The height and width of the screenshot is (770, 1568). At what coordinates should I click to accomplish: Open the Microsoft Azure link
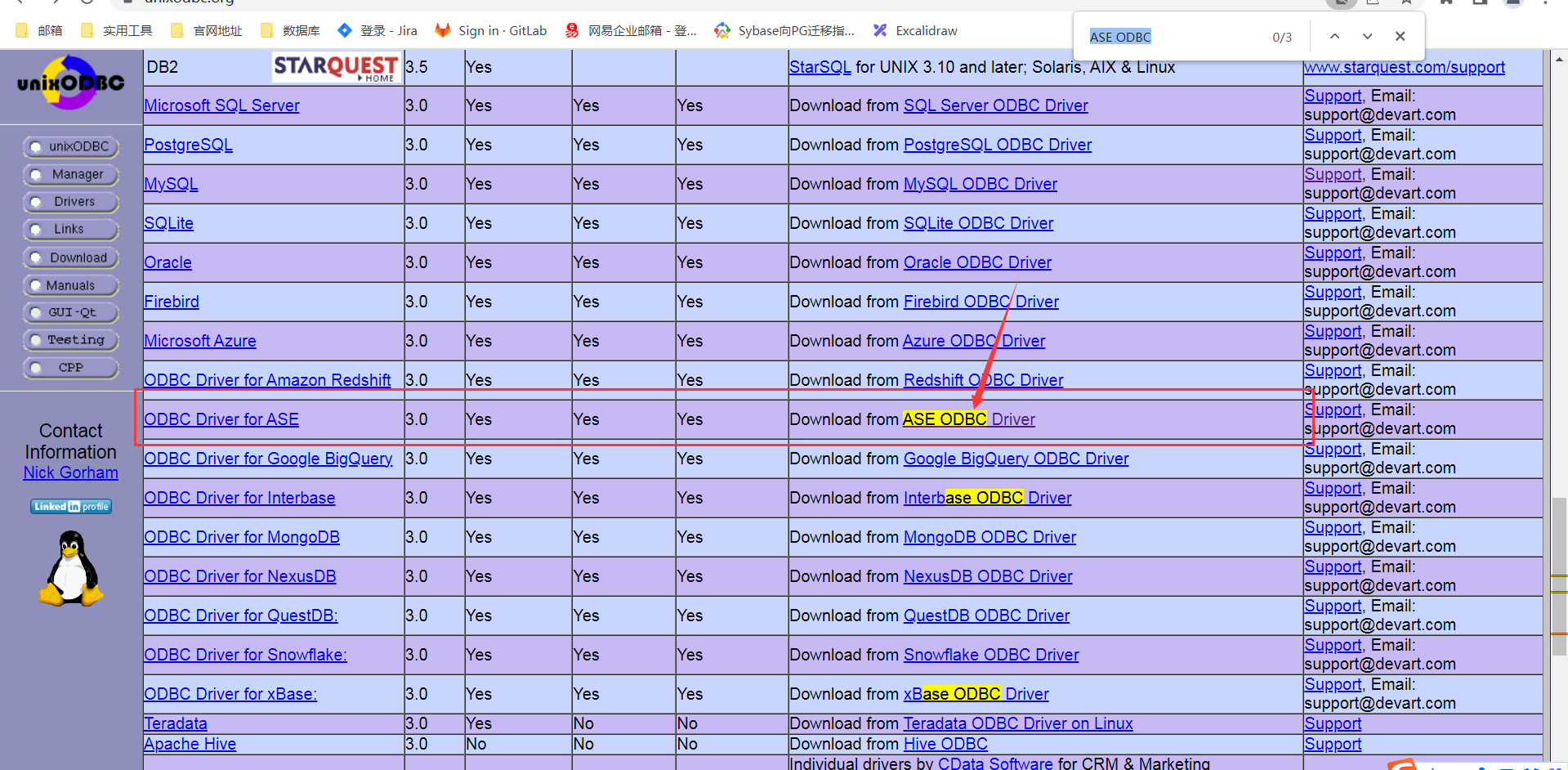coord(200,341)
